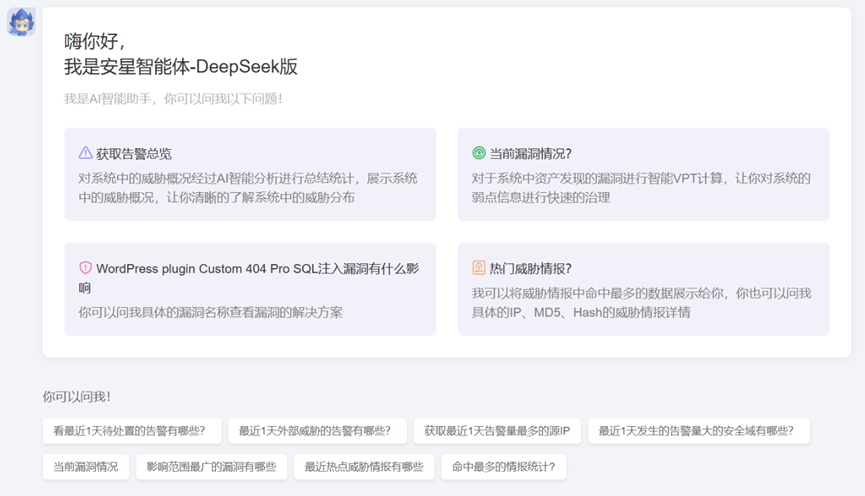Select 获取最近1天告警量最多的源IP suggestion
The width and height of the screenshot is (865, 496).
click(496, 431)
